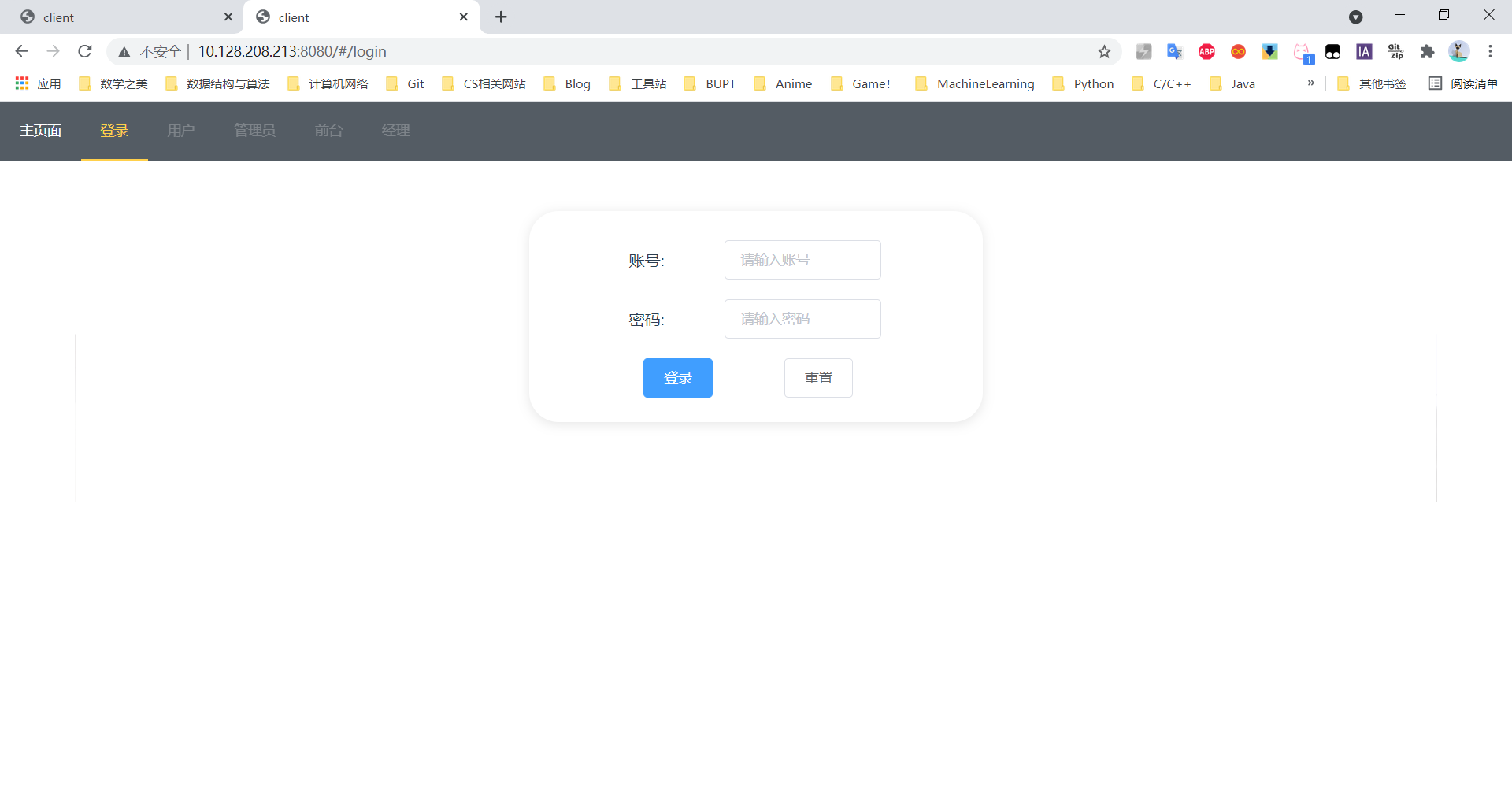The height and width of the screenshot is (811, 1512).
Task: Click the blue 登录 button
Action: pyautogui.click(x=677, y=377)
